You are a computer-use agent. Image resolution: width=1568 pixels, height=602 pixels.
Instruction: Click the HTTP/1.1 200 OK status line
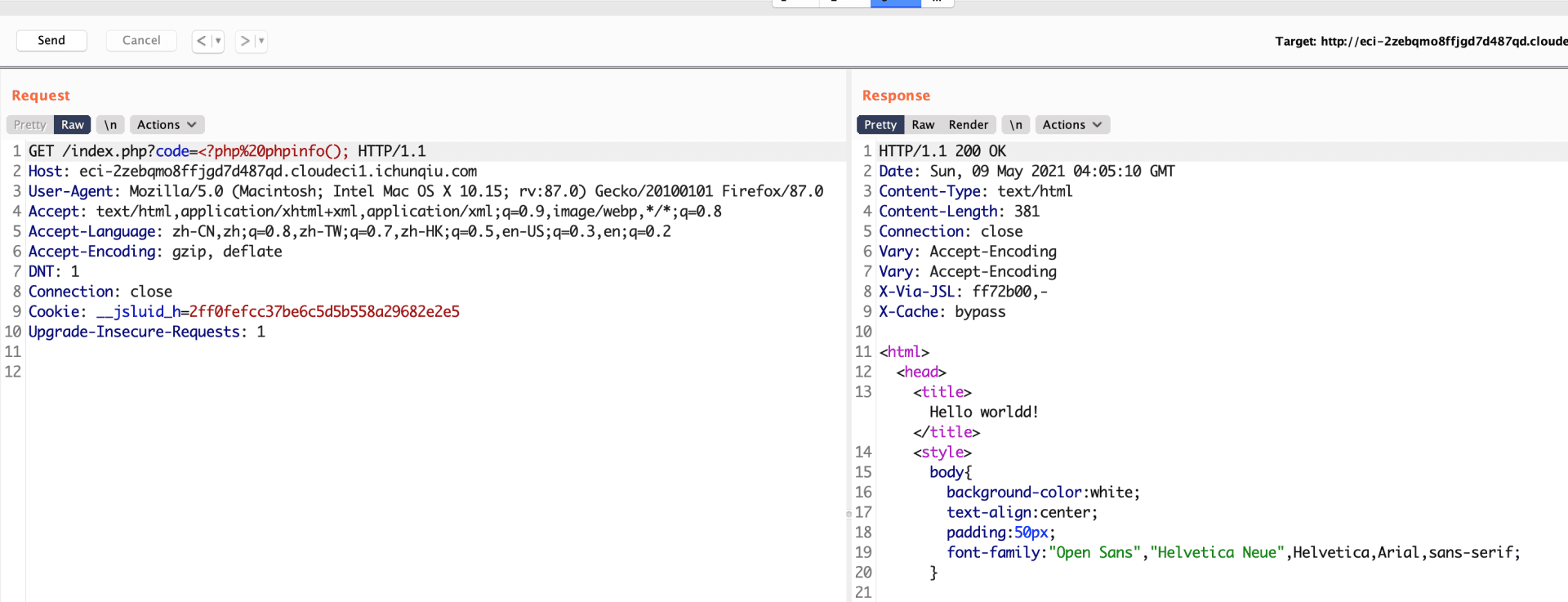point(942,151)
